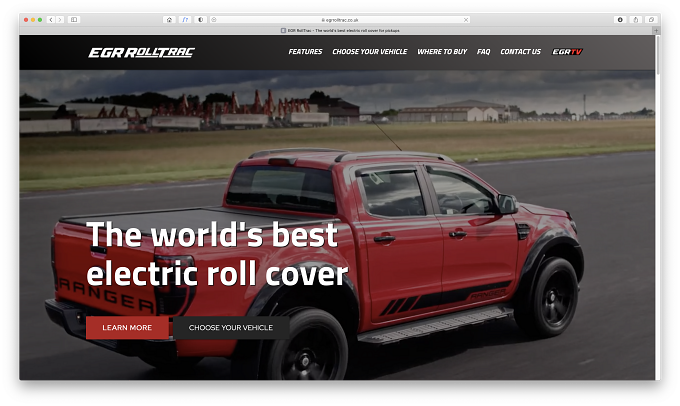Open the home page icon
The width and height of the screenshot is (680, 406).
click(169, 20)
